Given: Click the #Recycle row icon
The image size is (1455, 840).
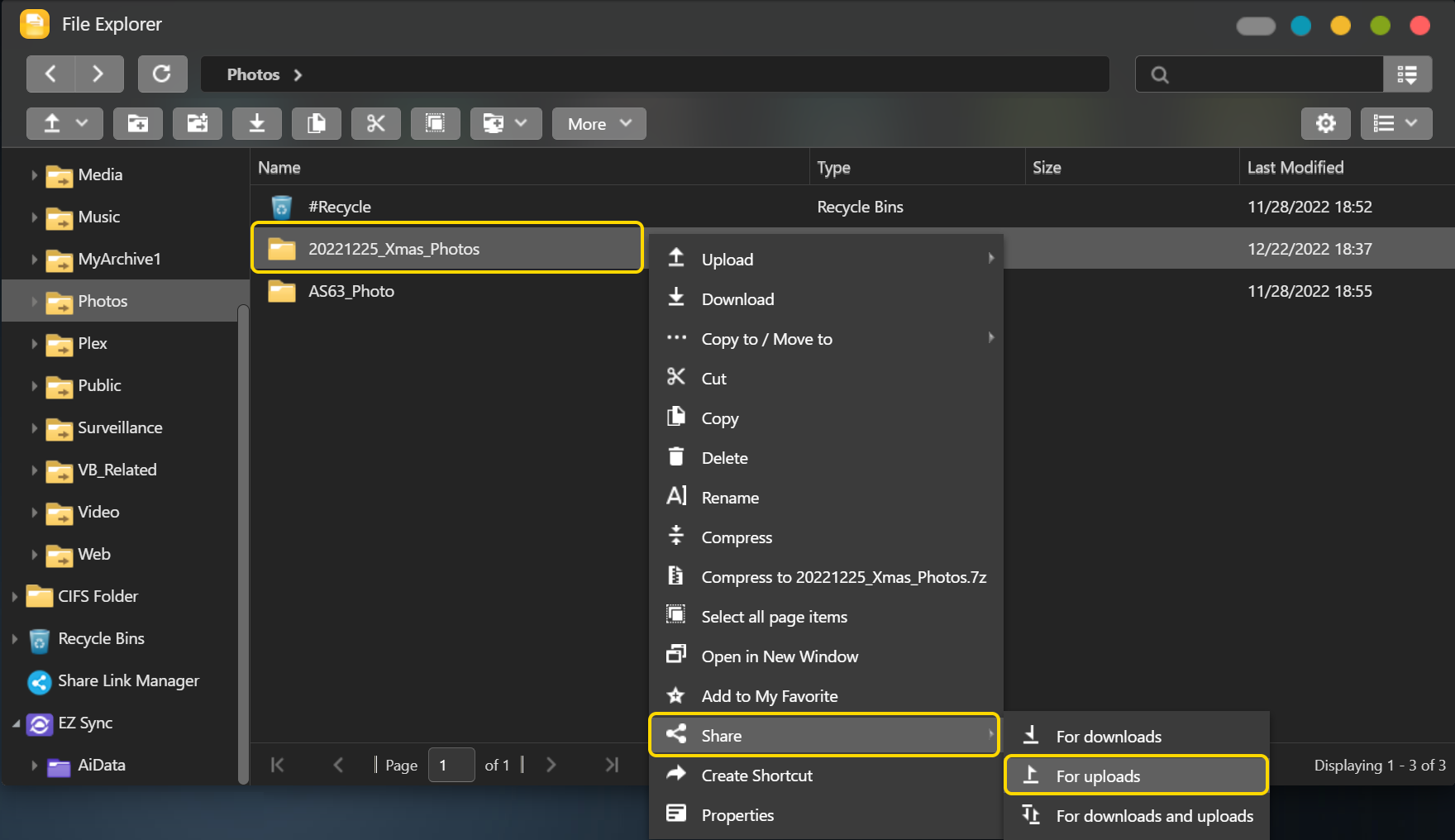Looking at the screenshot, I should click(281, 207).
